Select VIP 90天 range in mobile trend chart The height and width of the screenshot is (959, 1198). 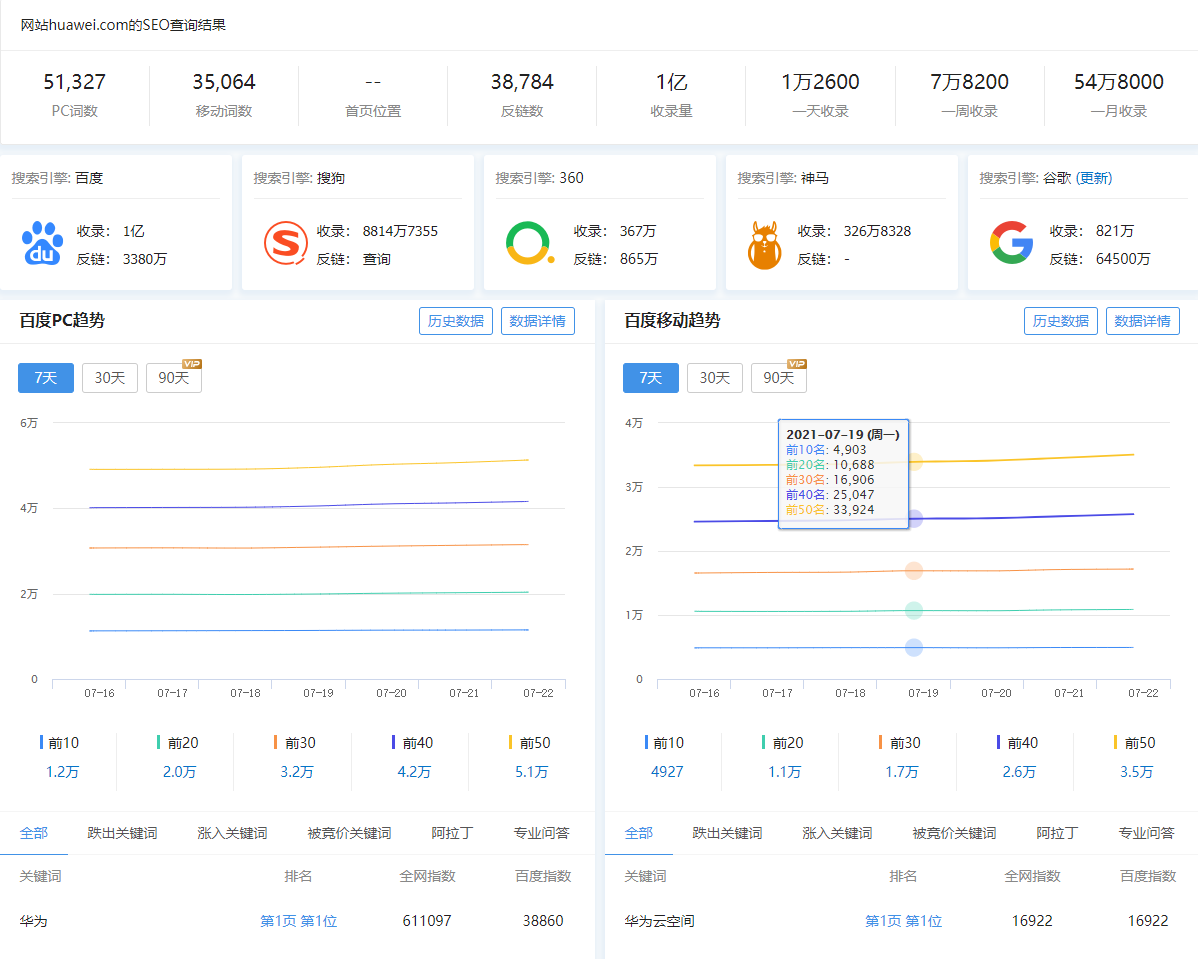point(779,377)
